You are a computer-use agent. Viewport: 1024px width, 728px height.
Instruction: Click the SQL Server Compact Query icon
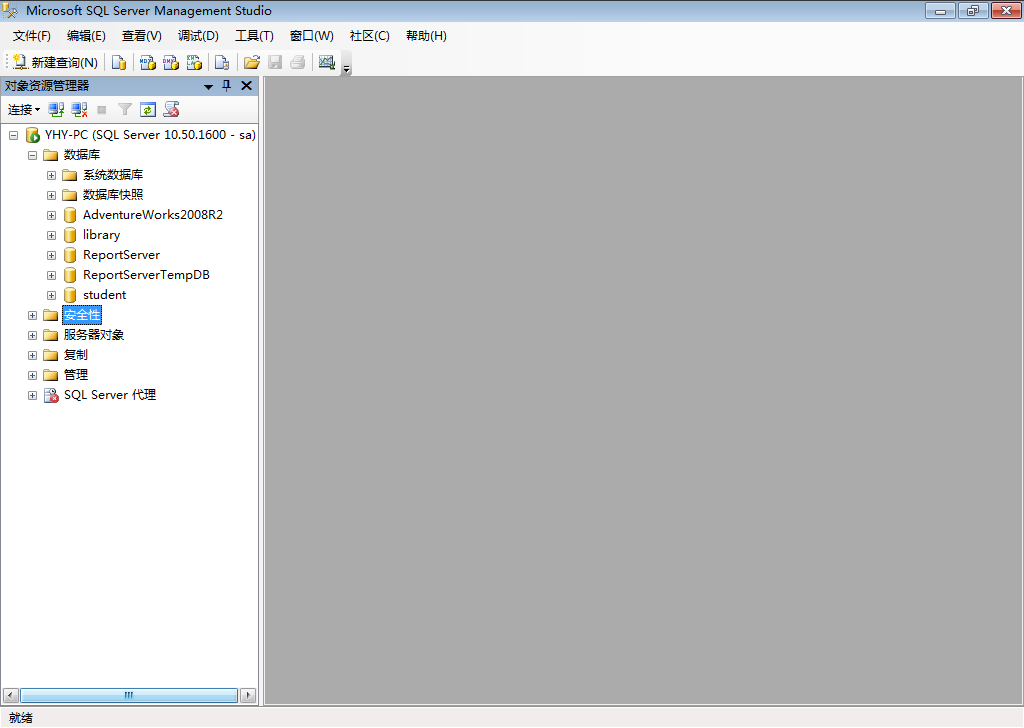[222, 62]
